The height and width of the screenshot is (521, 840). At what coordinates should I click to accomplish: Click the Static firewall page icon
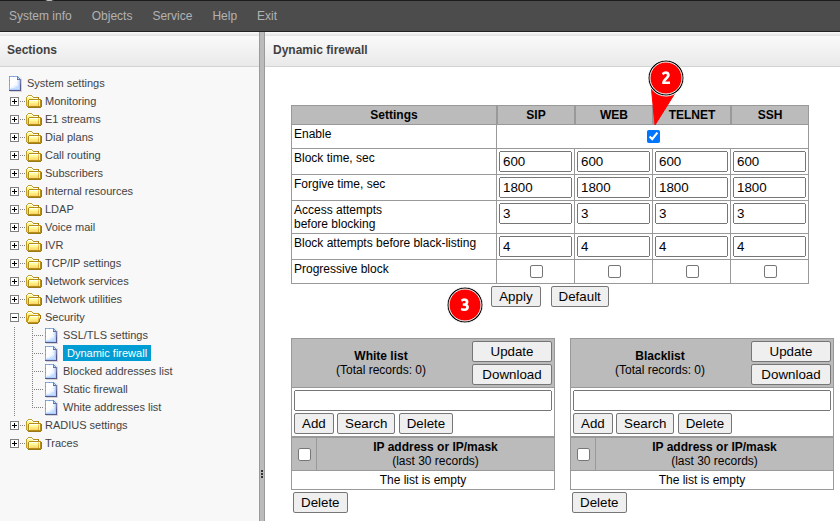(51, 389)
